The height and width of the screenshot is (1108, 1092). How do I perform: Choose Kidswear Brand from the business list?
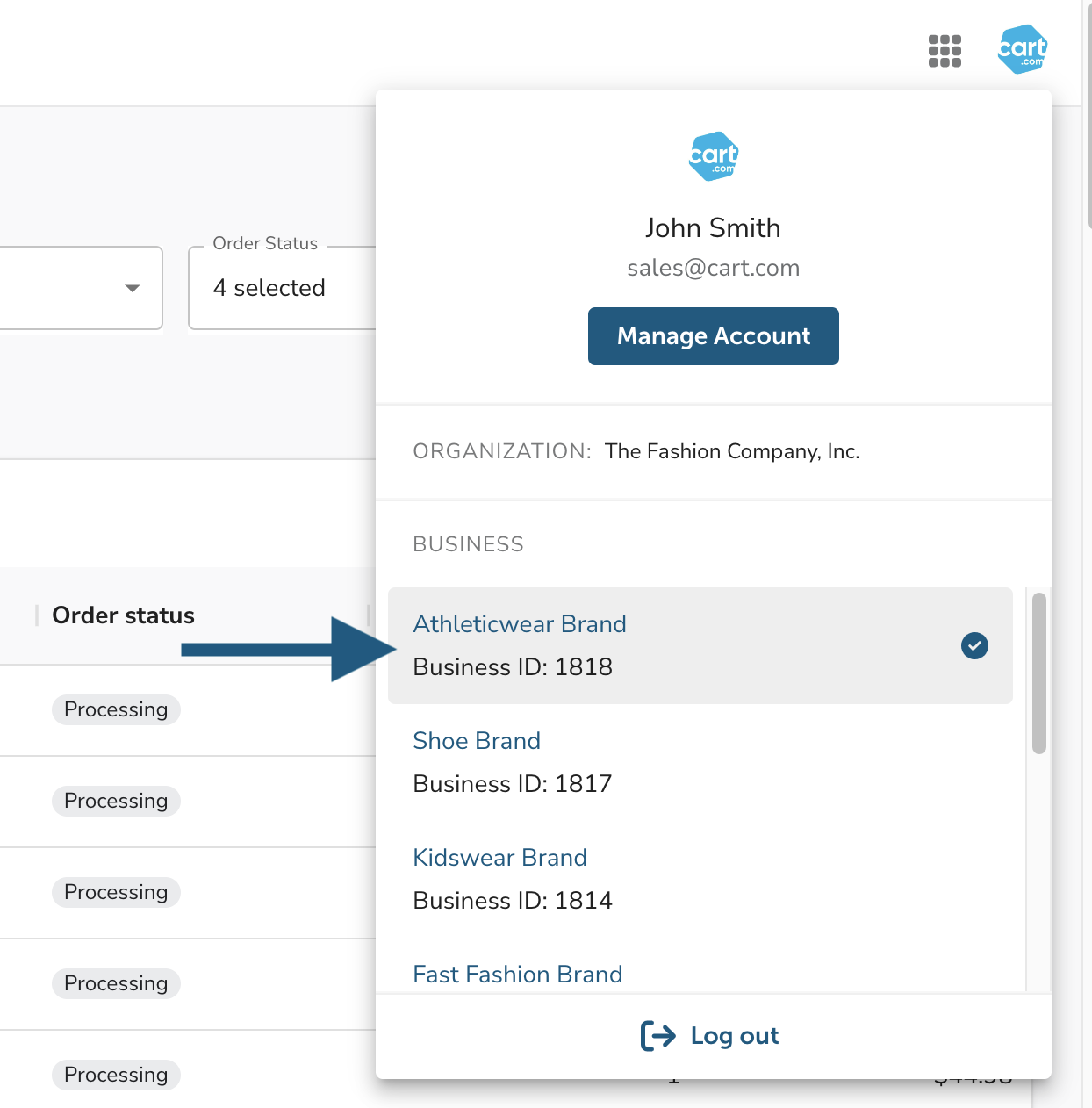pyautogui.click(x=499, y=858)
